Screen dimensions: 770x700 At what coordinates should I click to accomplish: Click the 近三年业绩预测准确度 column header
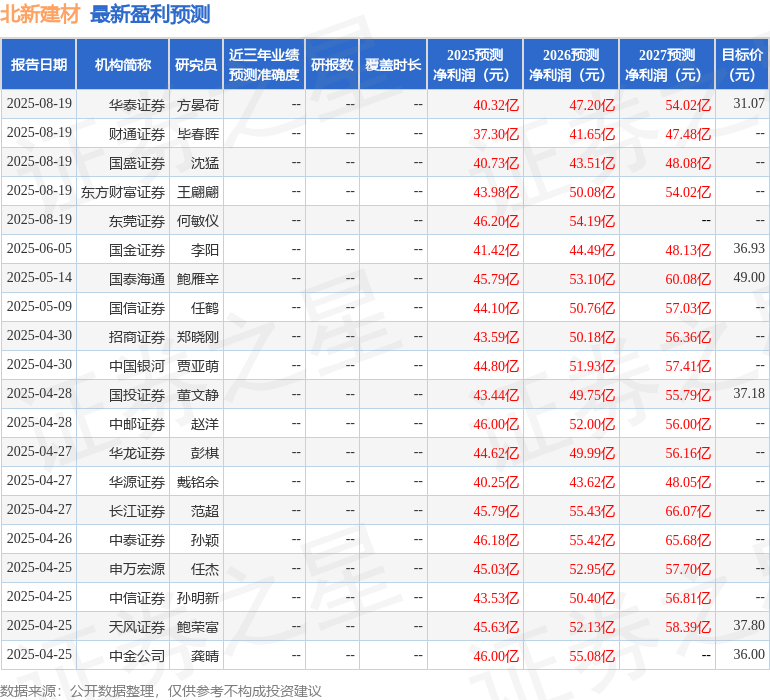[264, 65]
